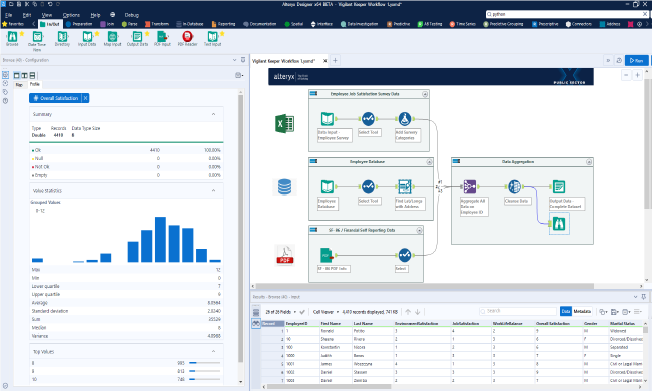Image resolution: width=652 pixels, height=391 pixels.
Task: Open the 26 of 26 Fields dropdown
Action: (x=281, y=312)
